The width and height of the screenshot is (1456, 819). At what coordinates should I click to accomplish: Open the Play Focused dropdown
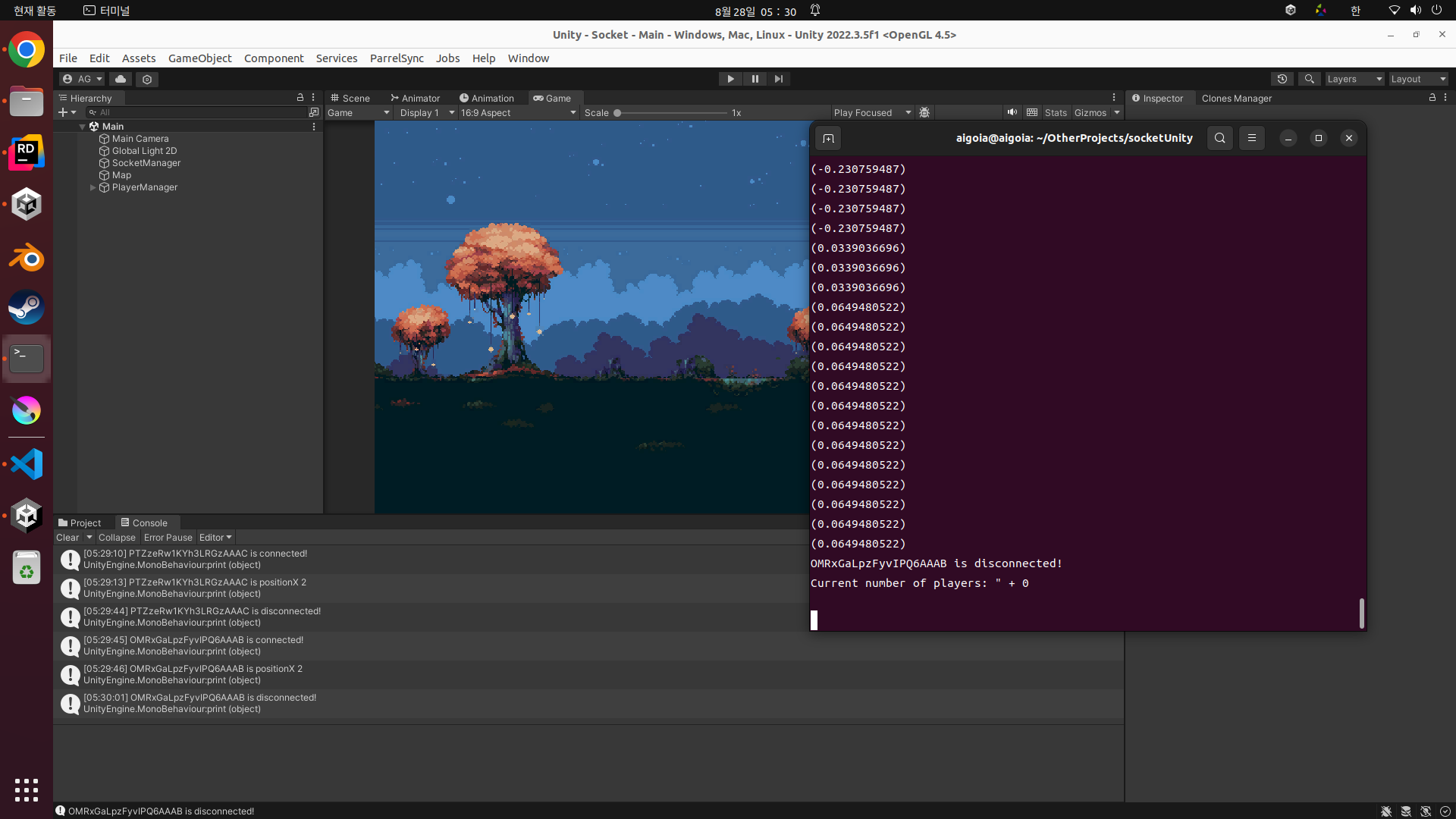[872, 112]
